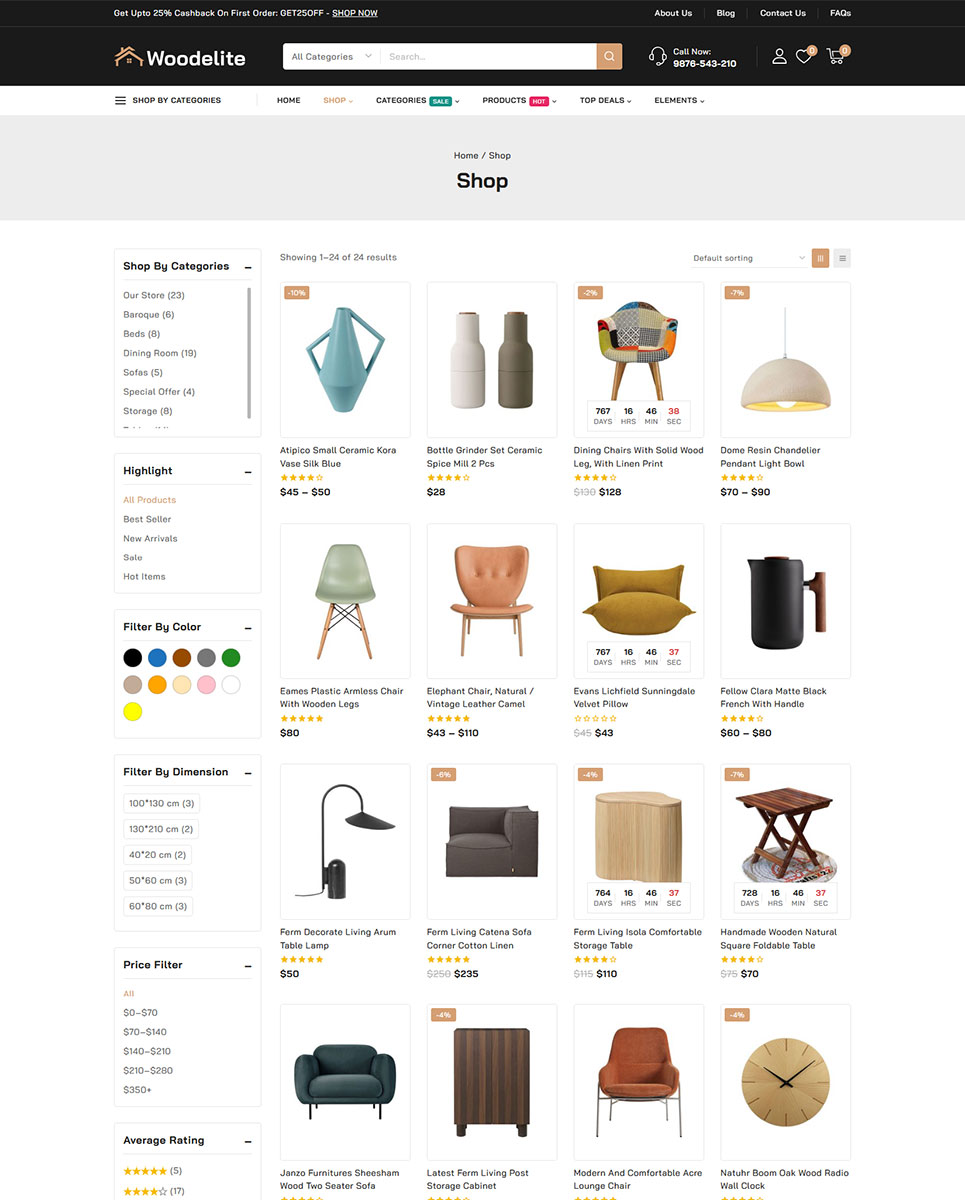Open the Atipico ceramic vase thumbnail

click(345, 359)
